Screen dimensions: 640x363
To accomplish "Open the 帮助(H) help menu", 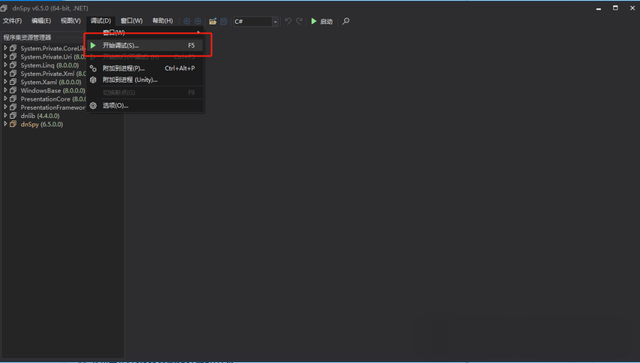I will coord(162,21).
